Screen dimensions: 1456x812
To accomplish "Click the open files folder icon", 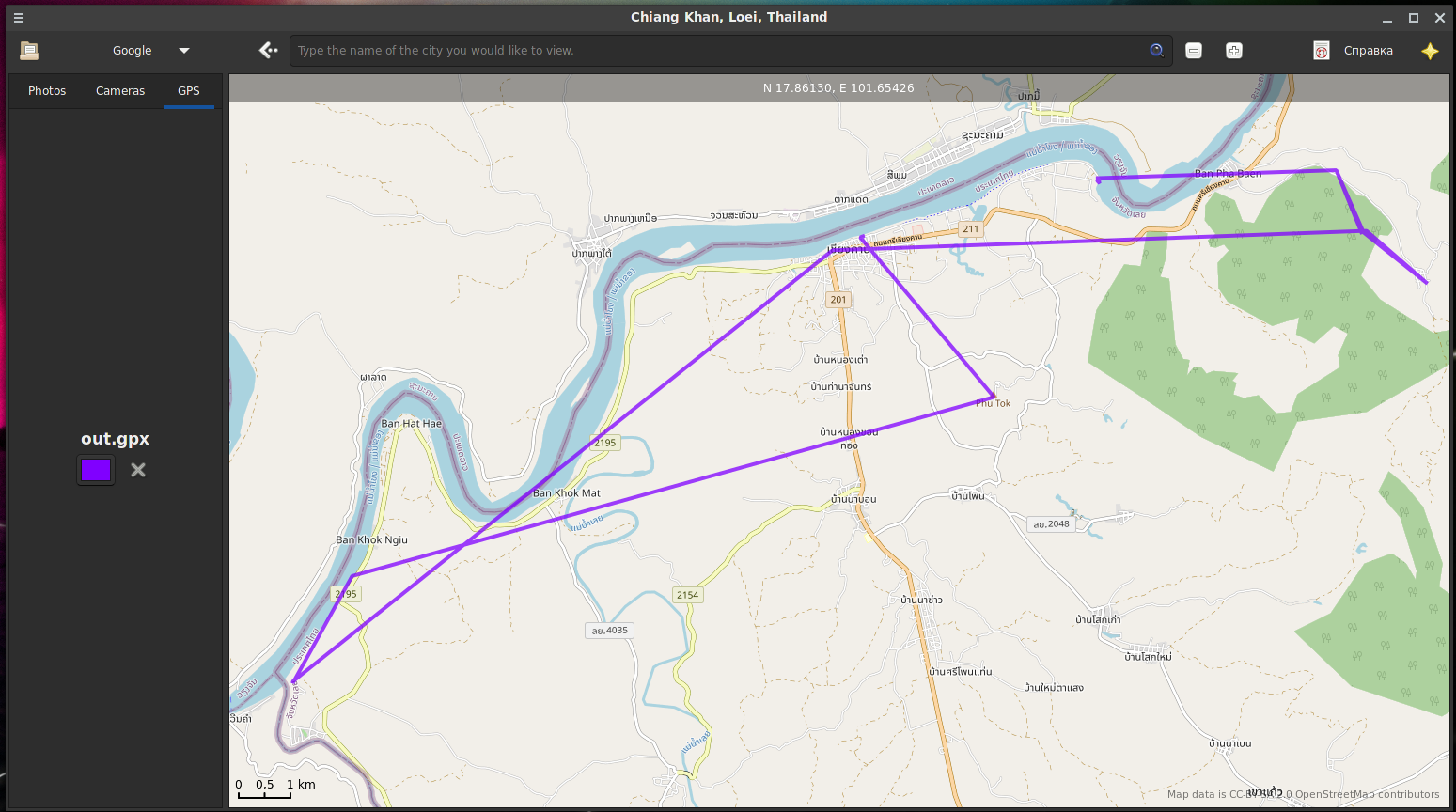I will 29,51.
